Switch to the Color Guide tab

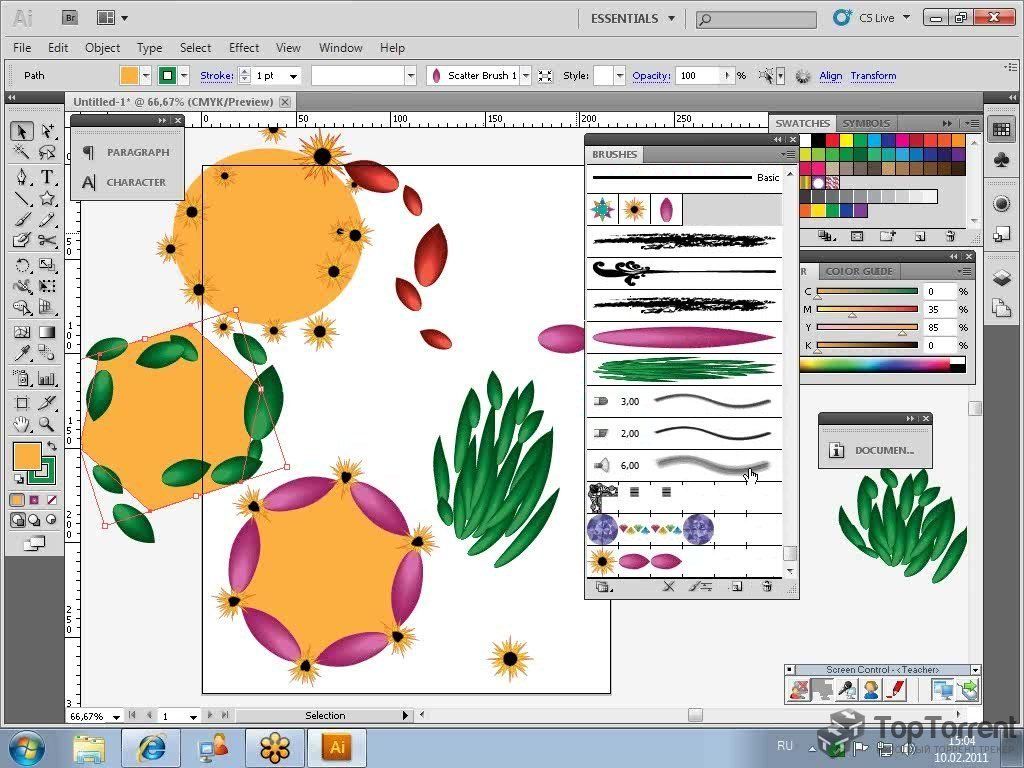tap(858, 271)
